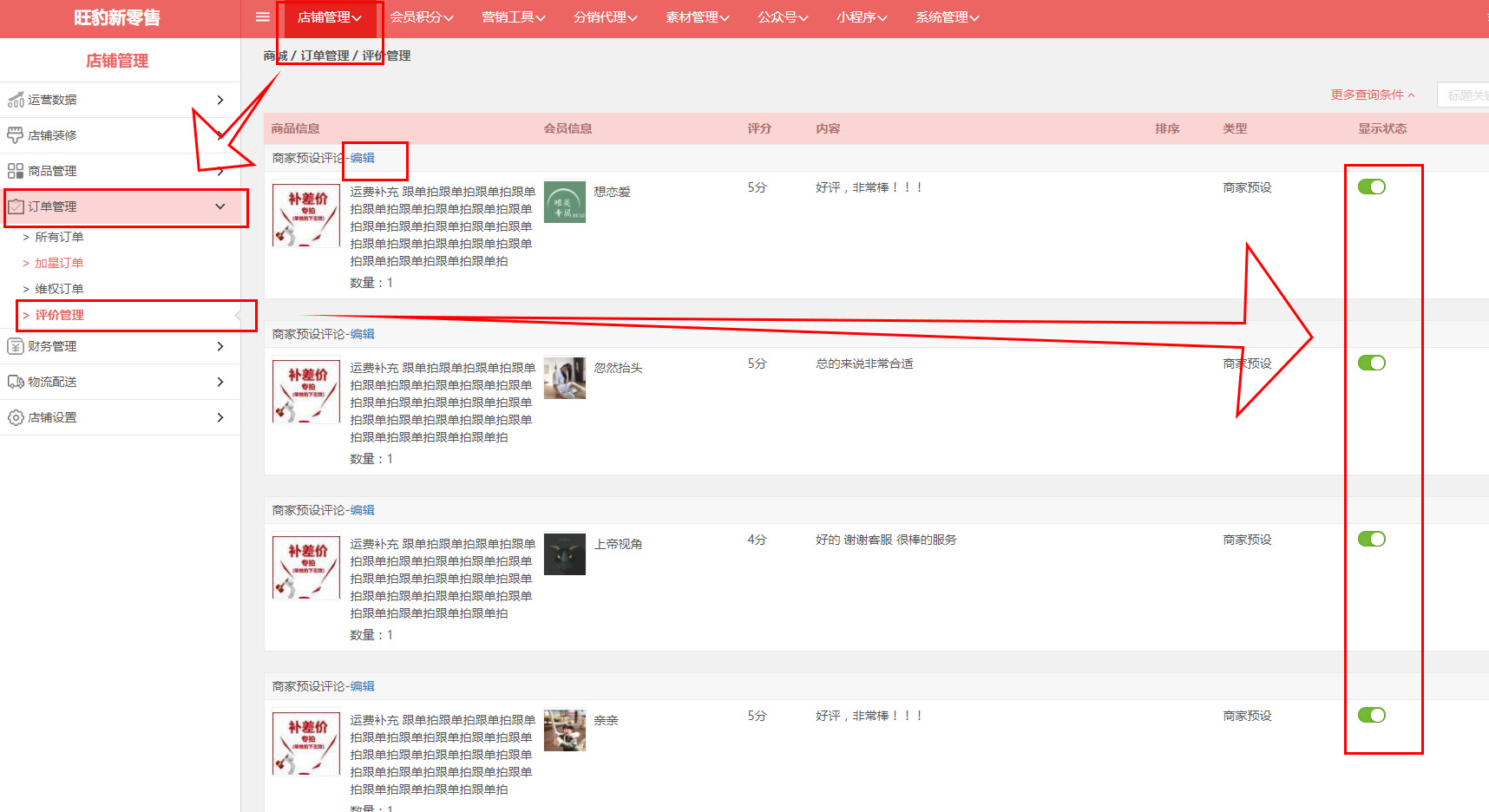This screenshot has height=812, width=1489.
Task: Open 维权订单 submenu item
Action: click(x=59, y=289)
